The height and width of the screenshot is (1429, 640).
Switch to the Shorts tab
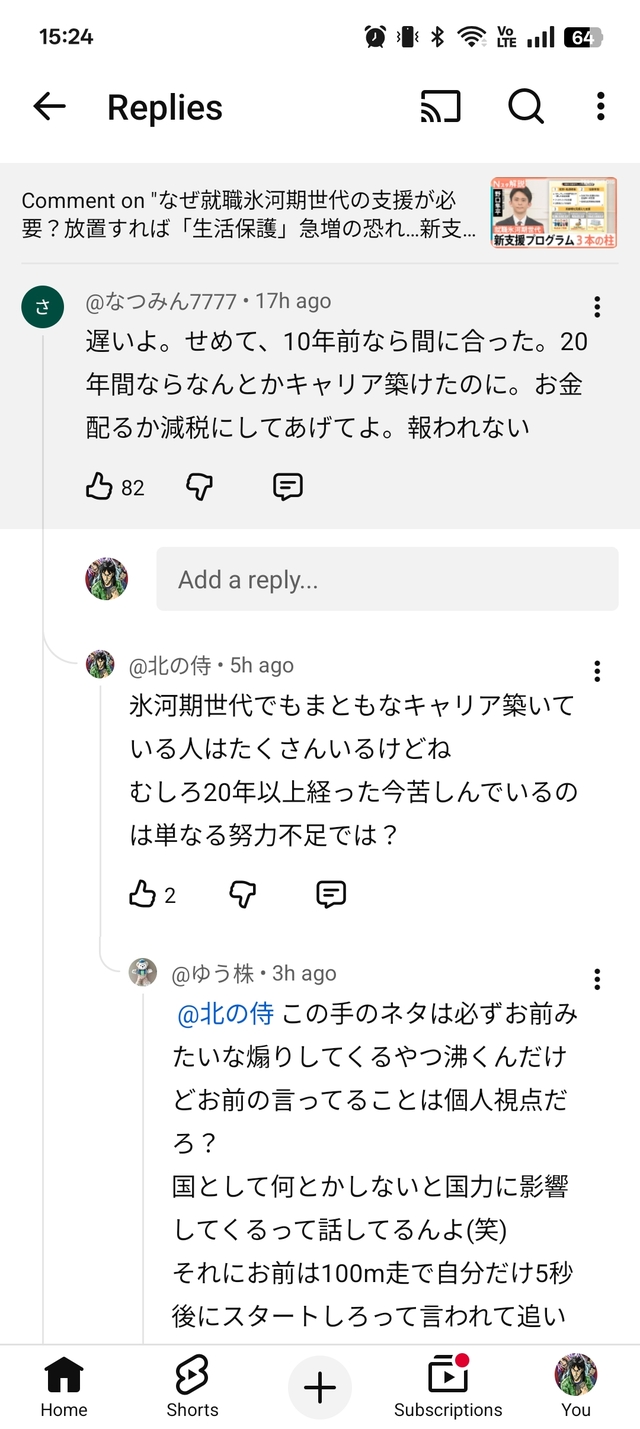(192, 1388)
